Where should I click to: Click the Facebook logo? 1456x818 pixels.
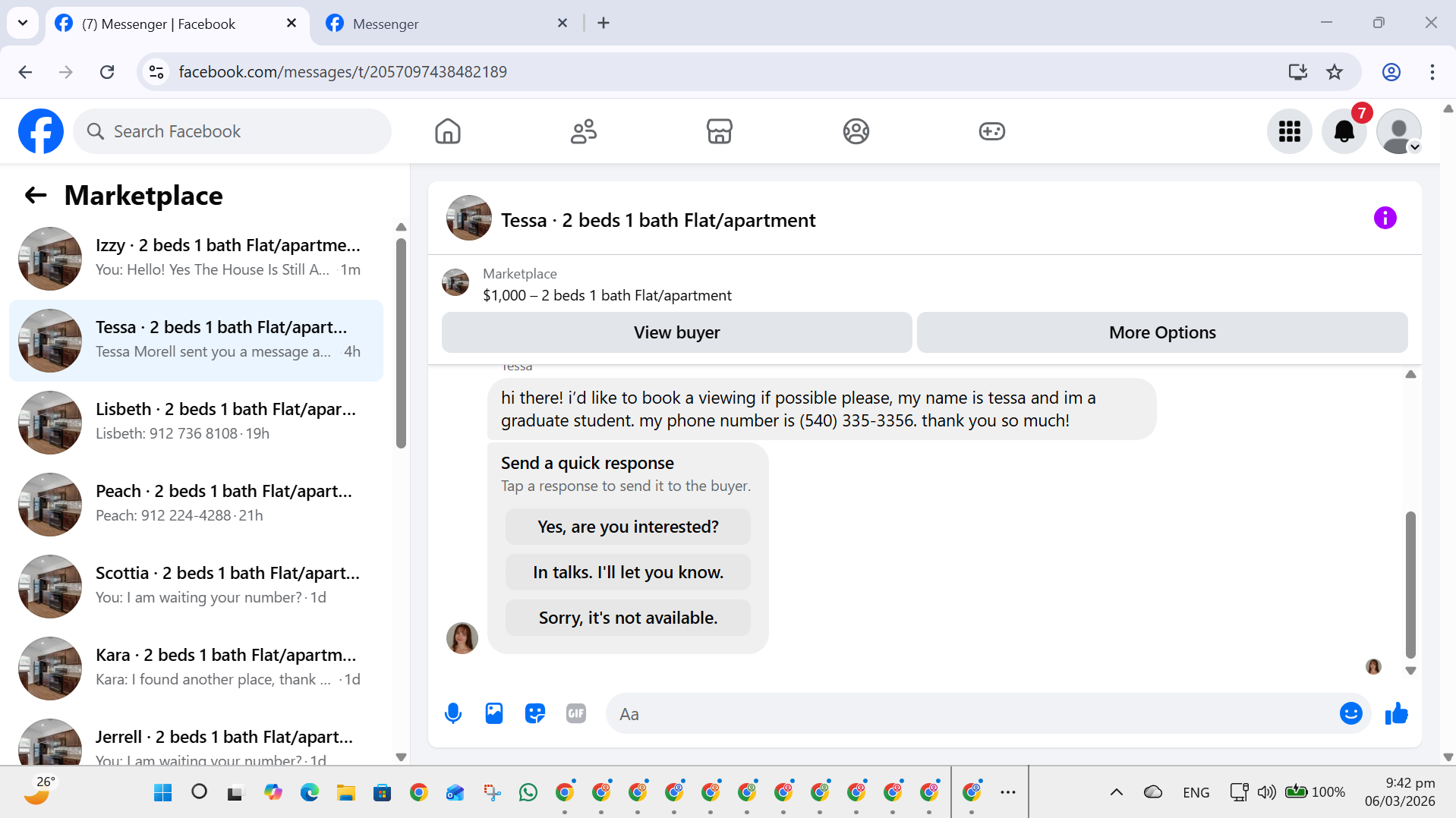[40, 131]
